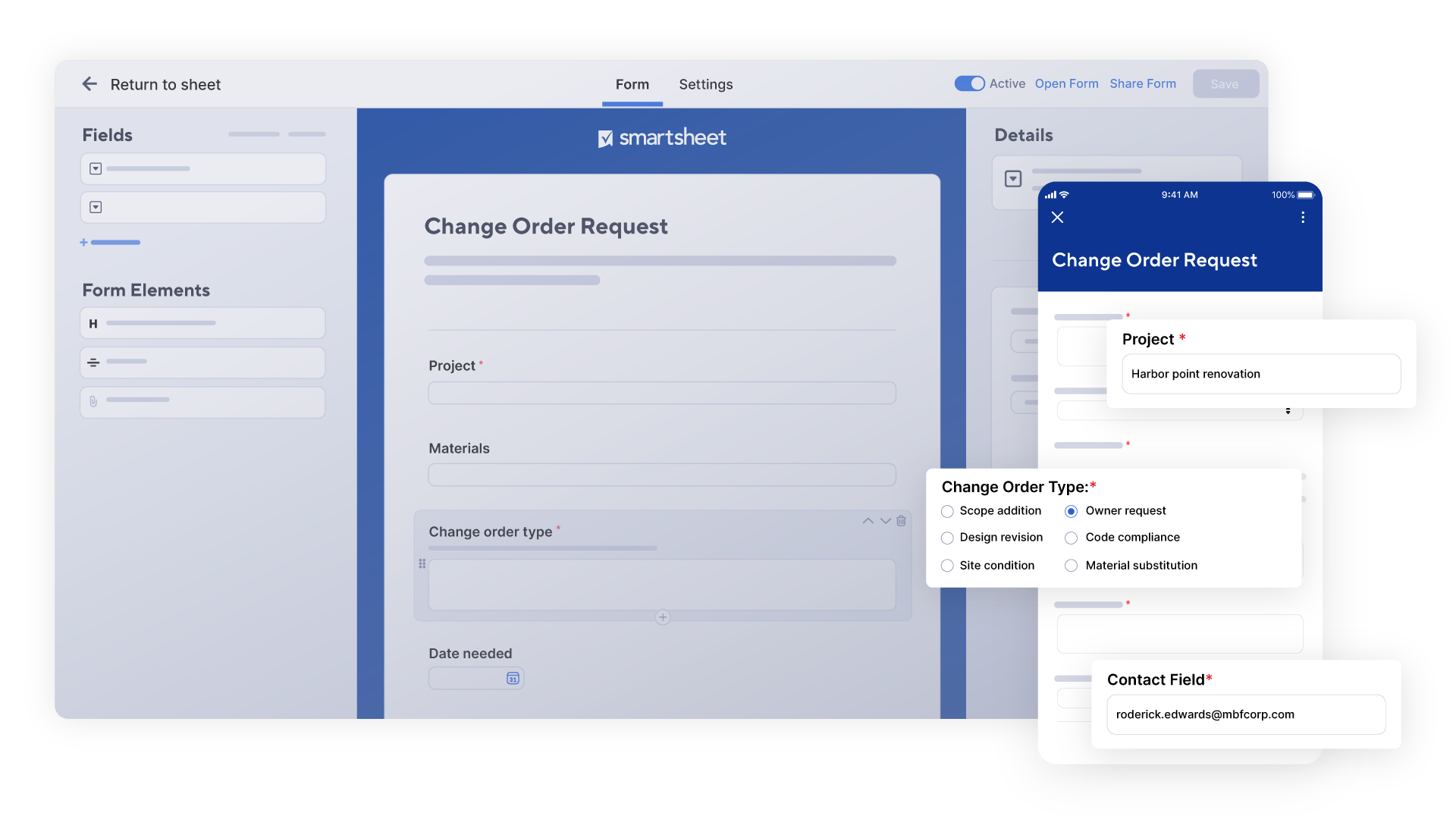Move Change order type field down with arrow
This screenshot has height=819, width=1456.
pos(885,521)
